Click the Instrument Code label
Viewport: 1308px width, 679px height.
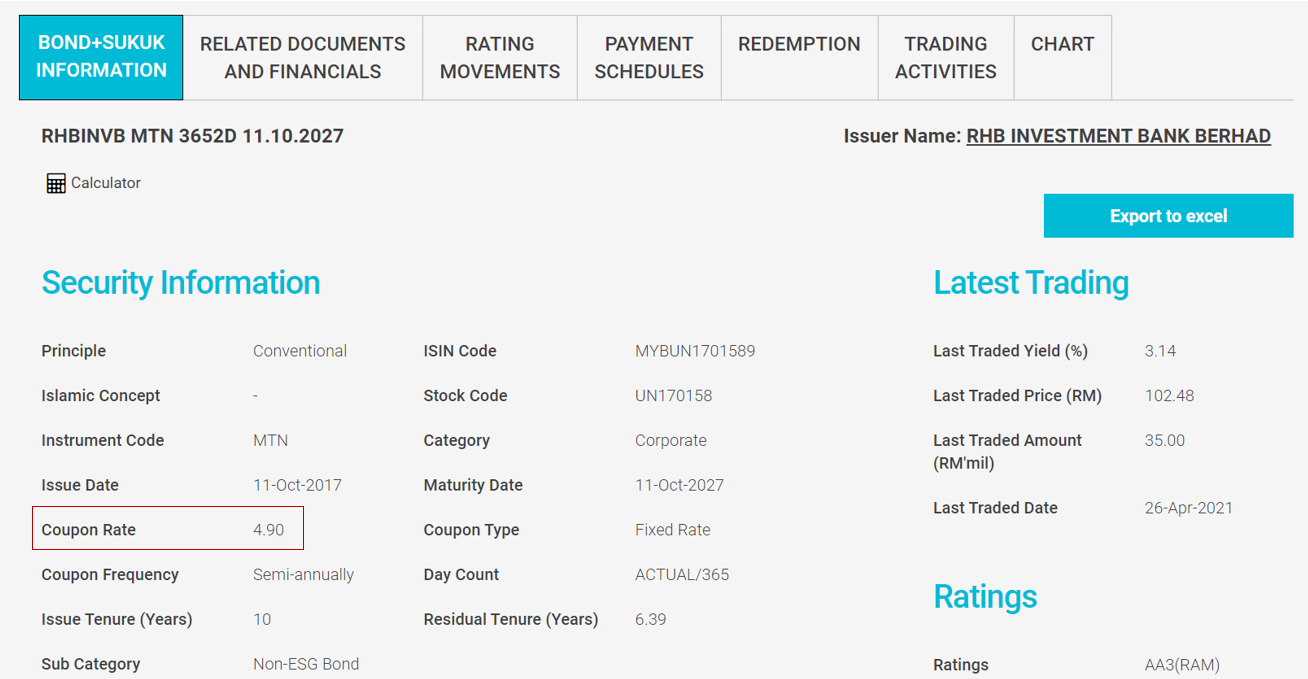click(x=102, y=440)
